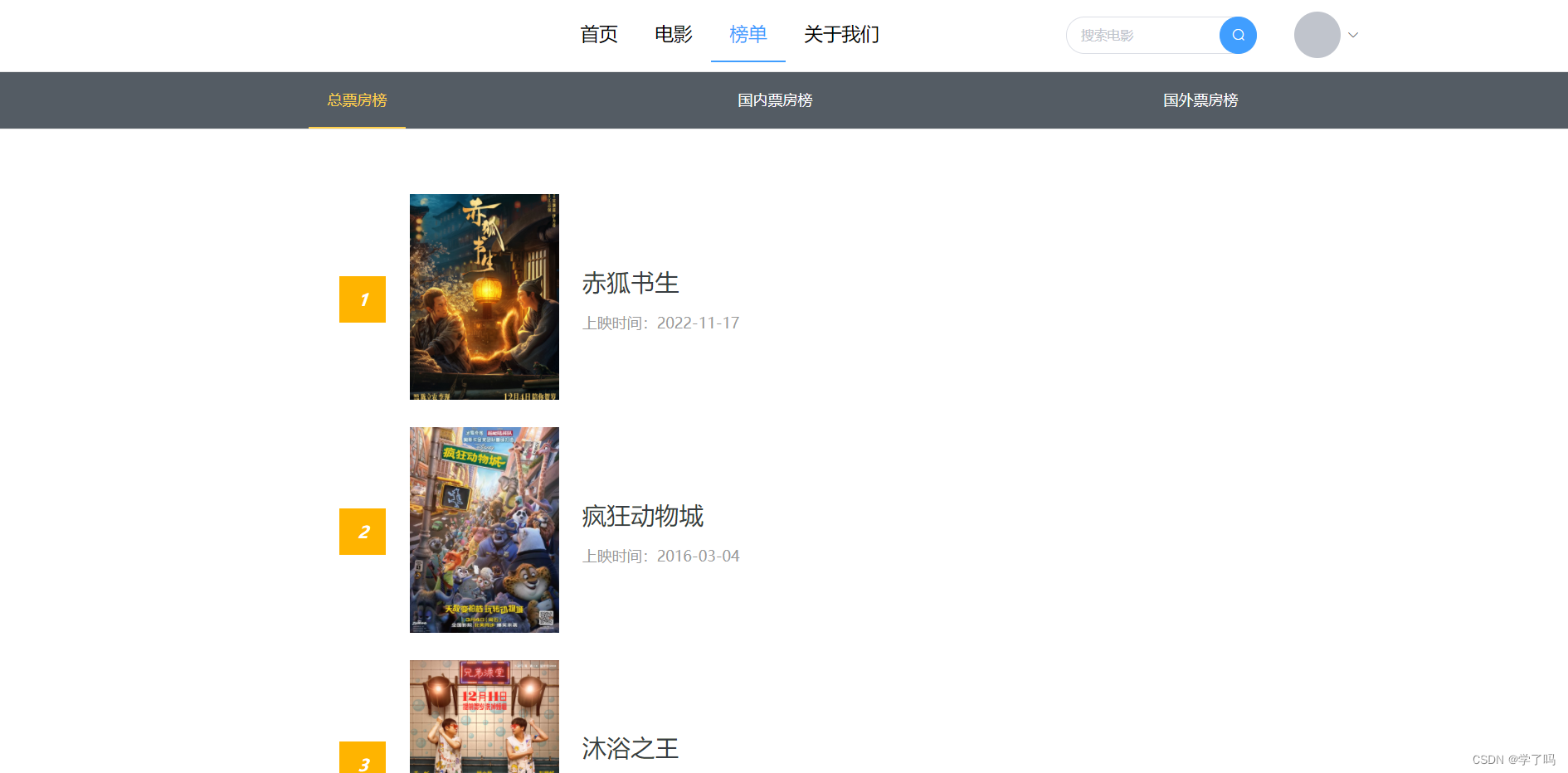Expand the dropdown arrow beside the avatar
Image resolution: width=1568 pixels, height=773 pixels.
point(1353,35)
